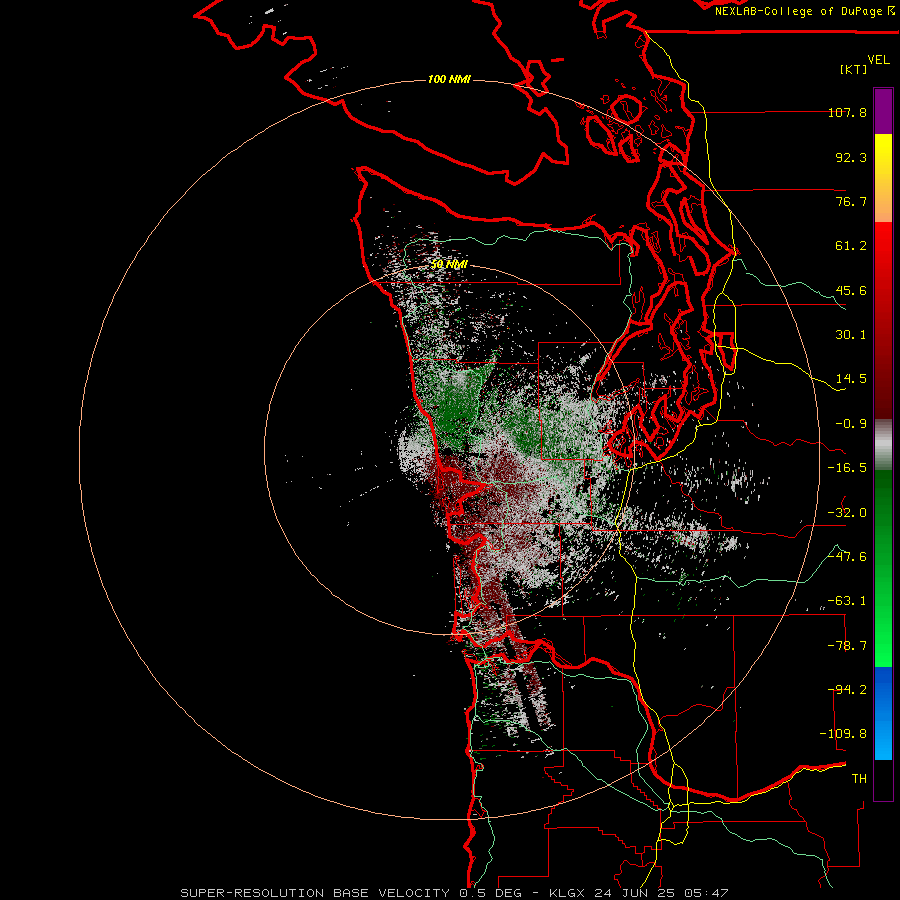This screenshot has height=900, width=900.
Task: Select the -109.8 legend value
Action: 843,734
